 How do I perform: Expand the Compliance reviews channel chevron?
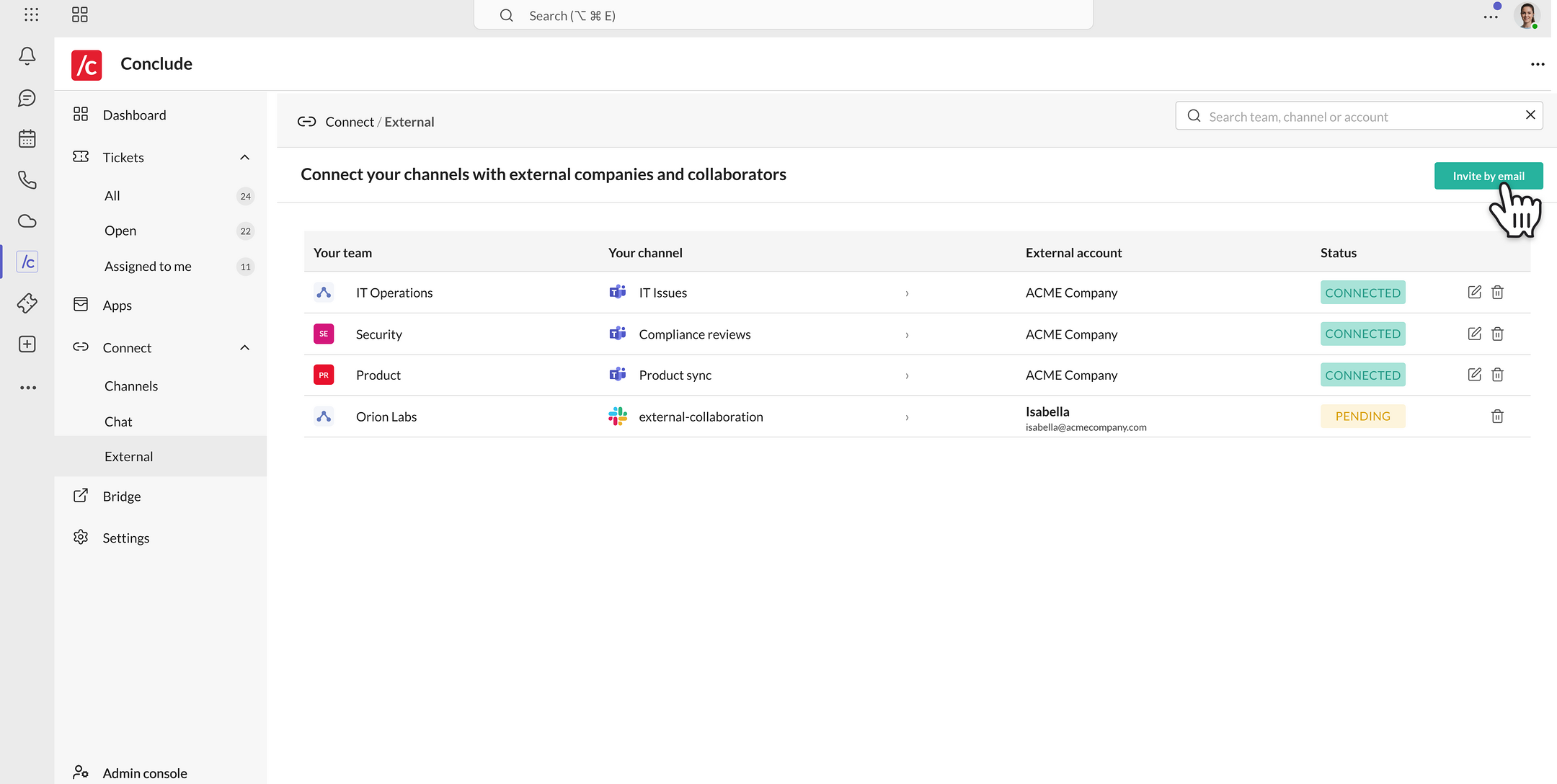click(x=907, y=335)
